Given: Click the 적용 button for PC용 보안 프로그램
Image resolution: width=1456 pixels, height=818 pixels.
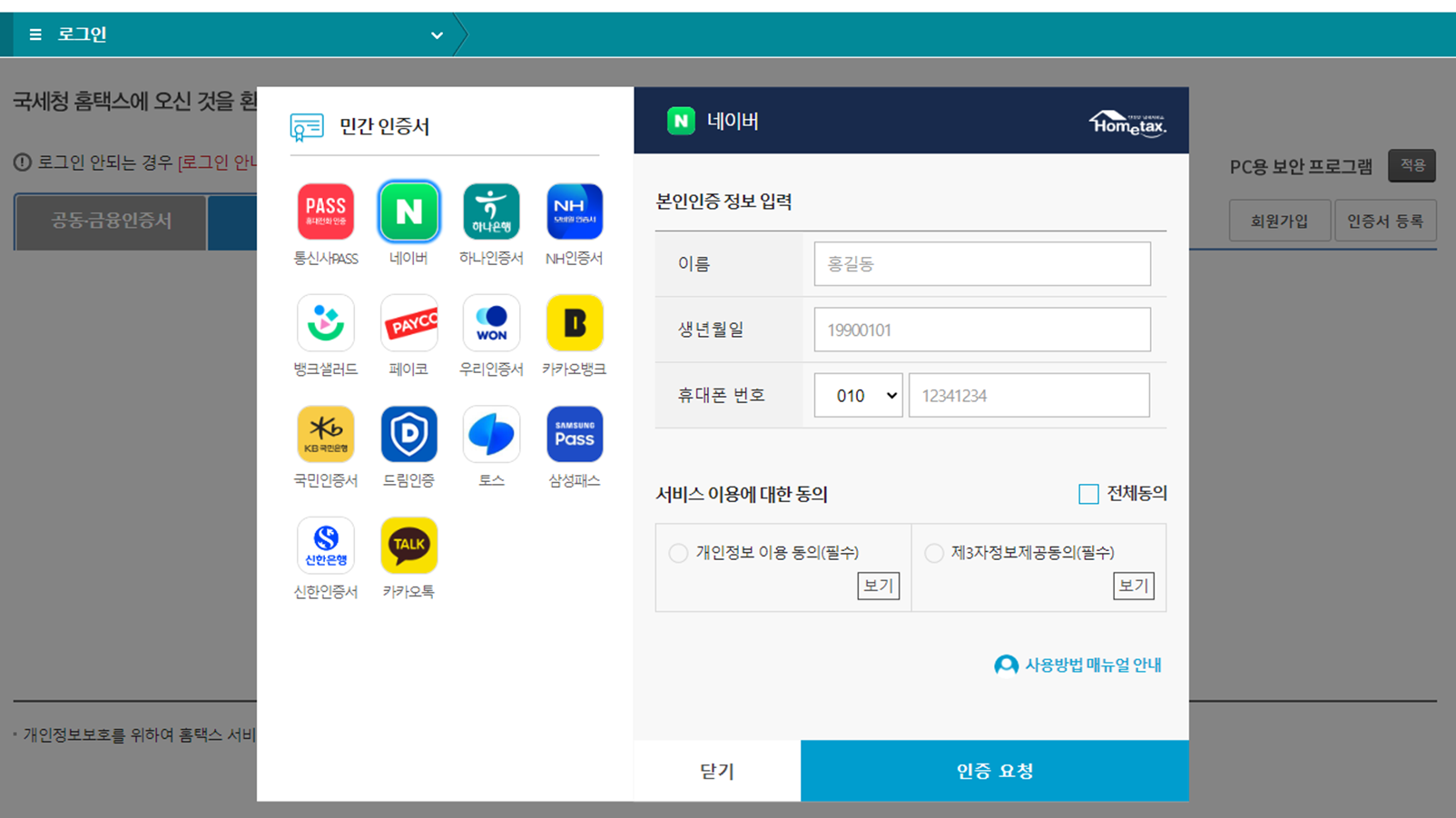Looking at the screenshot, I should pyautogui.click(x=1412, y=165).
